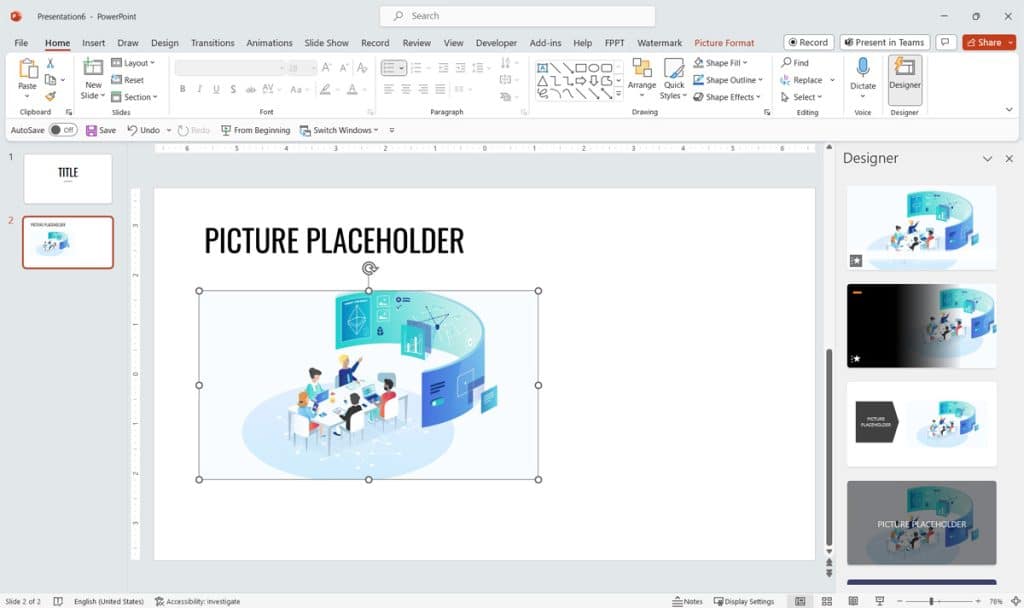This screenshot has height=608, width=1024.
Task: Click the Clear All Formatting icon
Action: coord(362,68)
